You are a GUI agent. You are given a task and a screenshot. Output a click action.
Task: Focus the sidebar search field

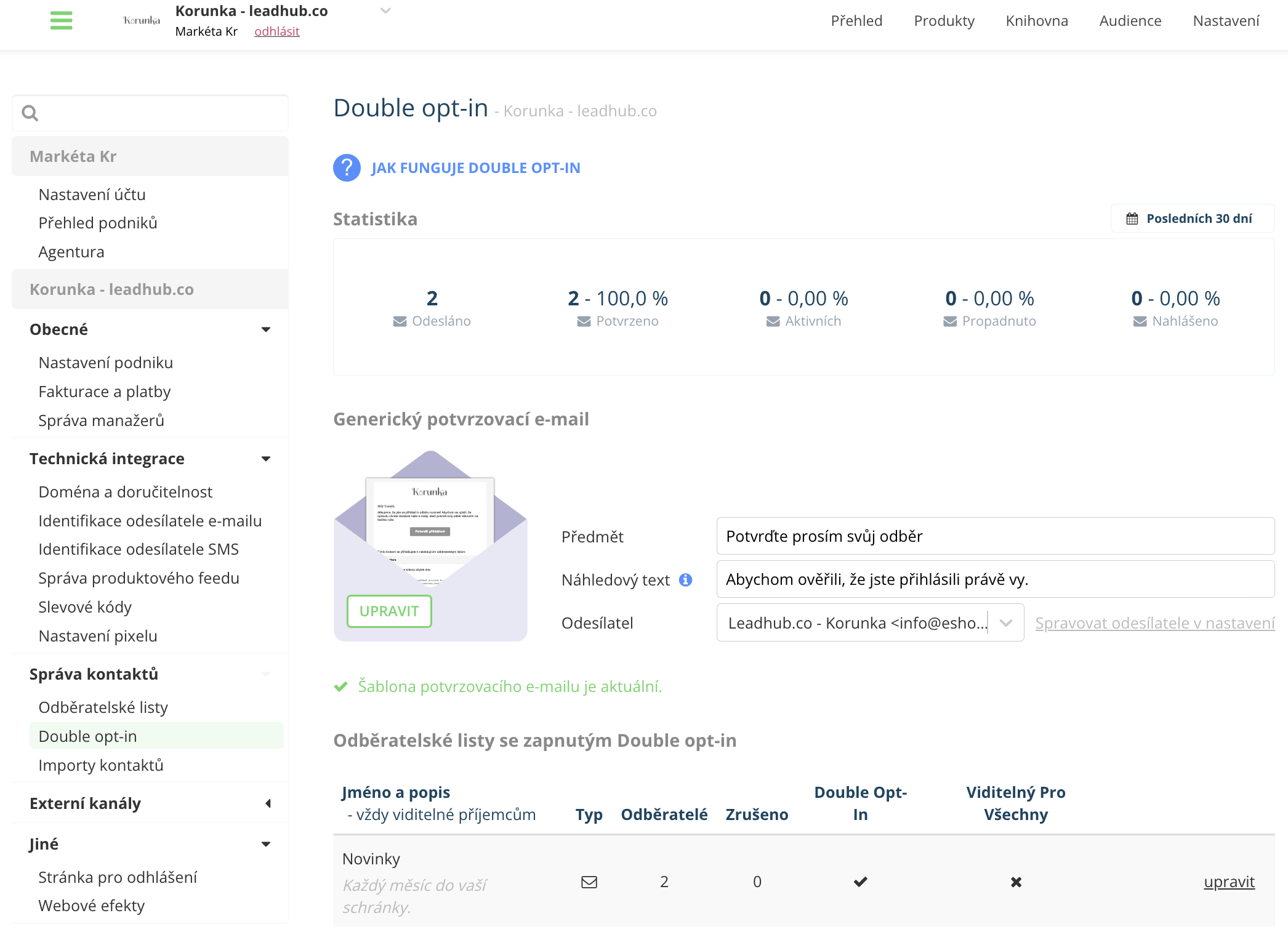pos(150,113)
